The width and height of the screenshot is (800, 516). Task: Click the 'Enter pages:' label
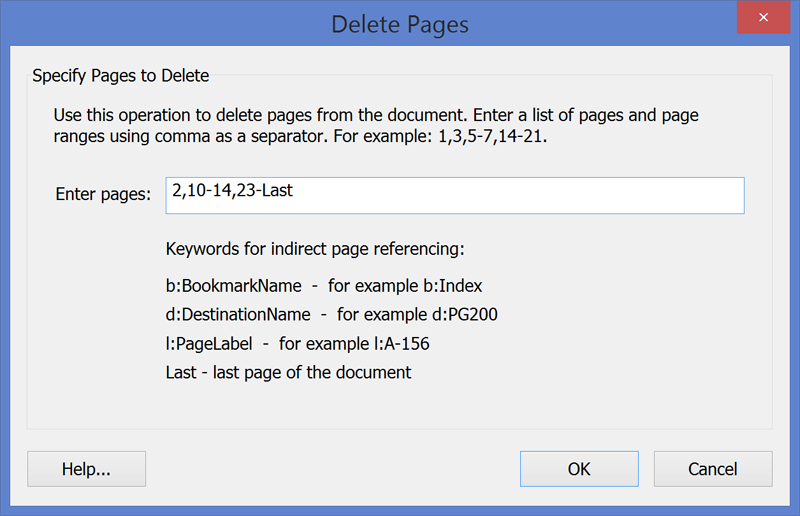103,194
